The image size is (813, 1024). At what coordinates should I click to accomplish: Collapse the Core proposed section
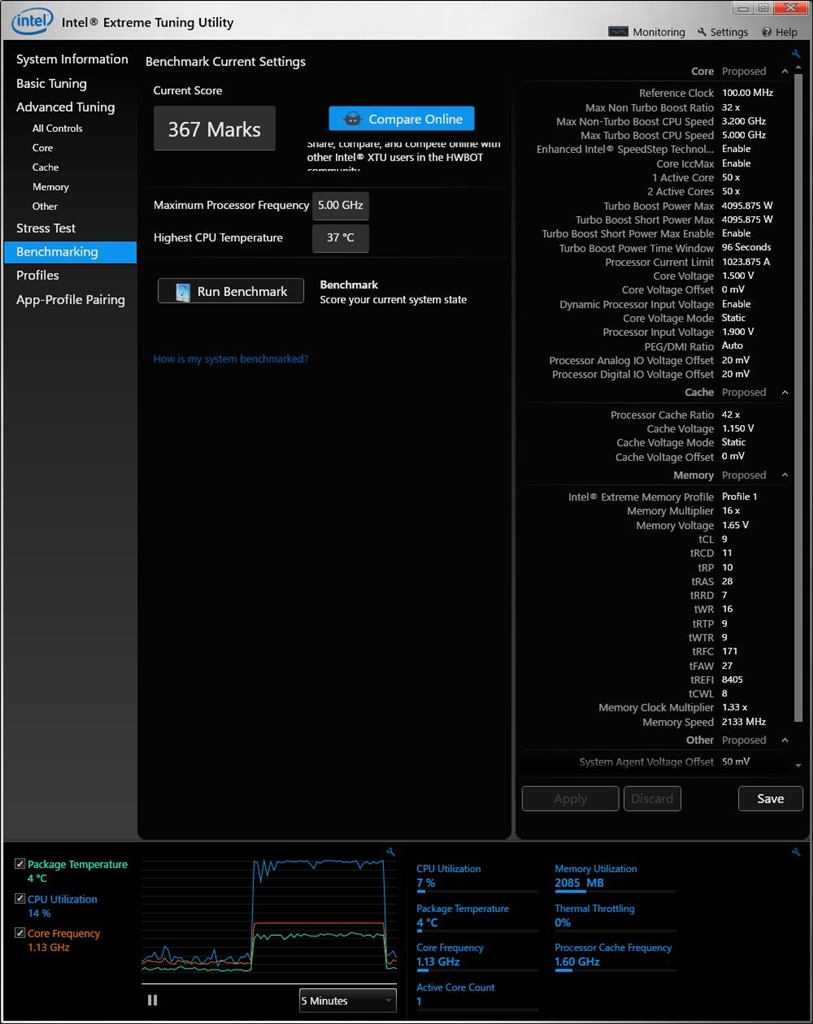(x=785, y=71)
